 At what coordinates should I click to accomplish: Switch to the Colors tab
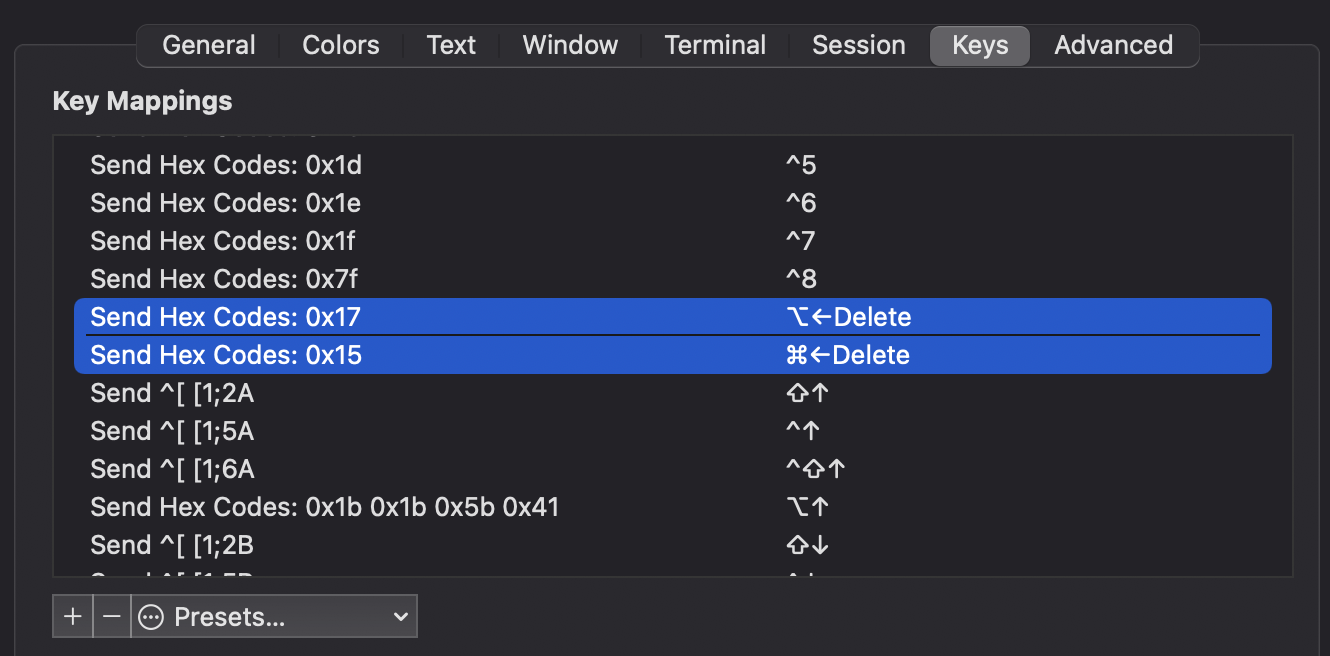pyautogui.click(x=339, y=45)
